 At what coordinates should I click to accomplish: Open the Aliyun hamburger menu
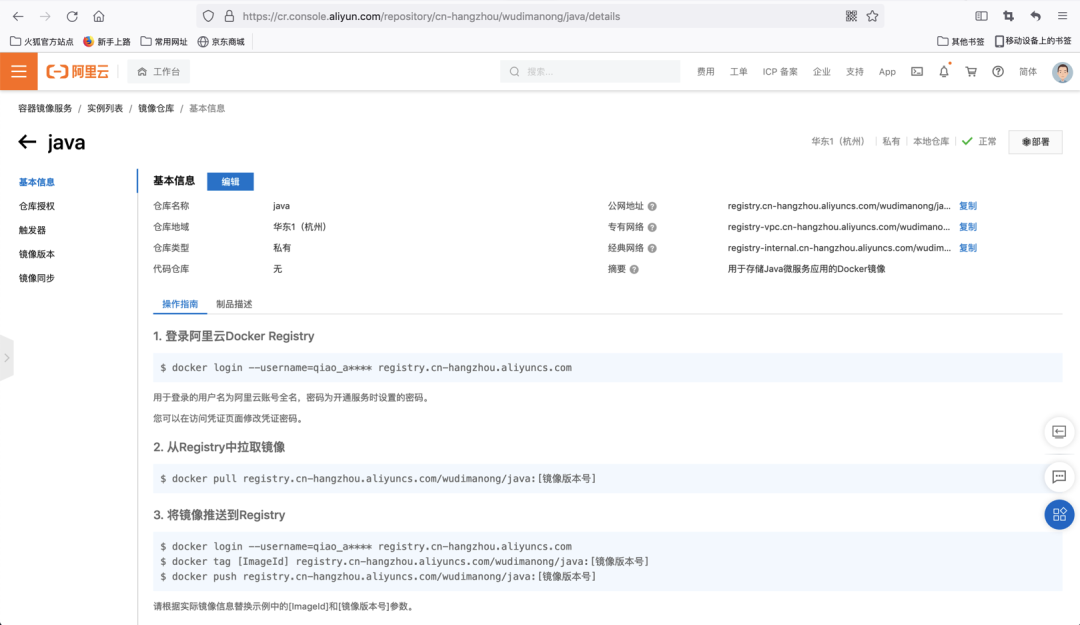19,72
